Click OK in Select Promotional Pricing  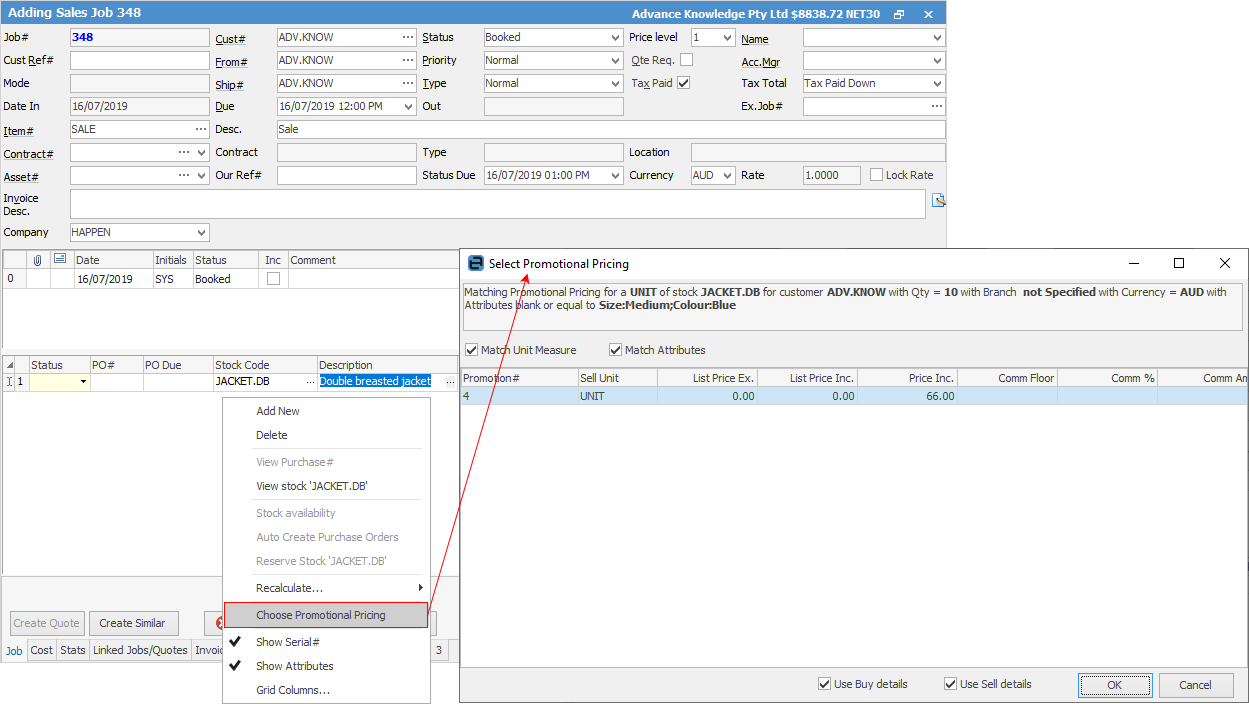(x=1114, y=685)
